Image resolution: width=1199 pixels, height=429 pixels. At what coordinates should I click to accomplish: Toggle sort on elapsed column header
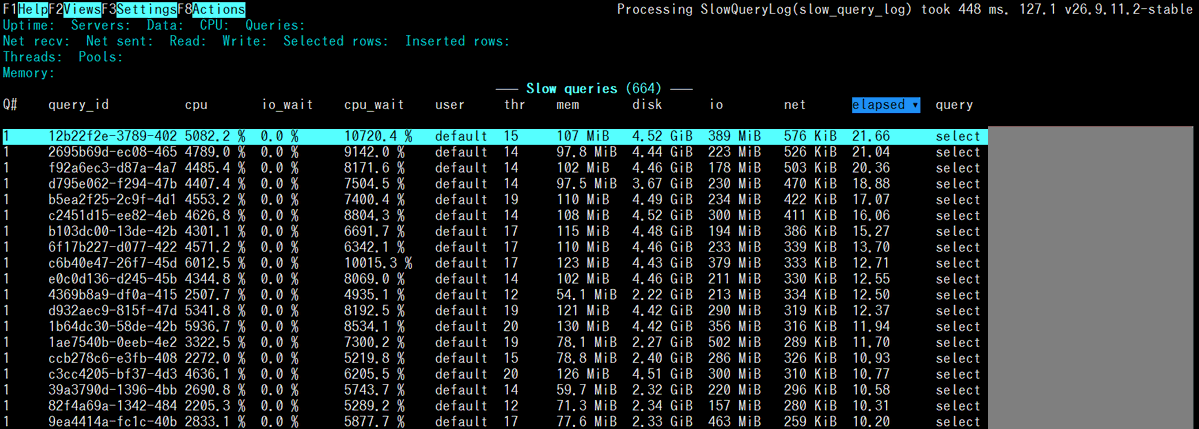[885, 105]
